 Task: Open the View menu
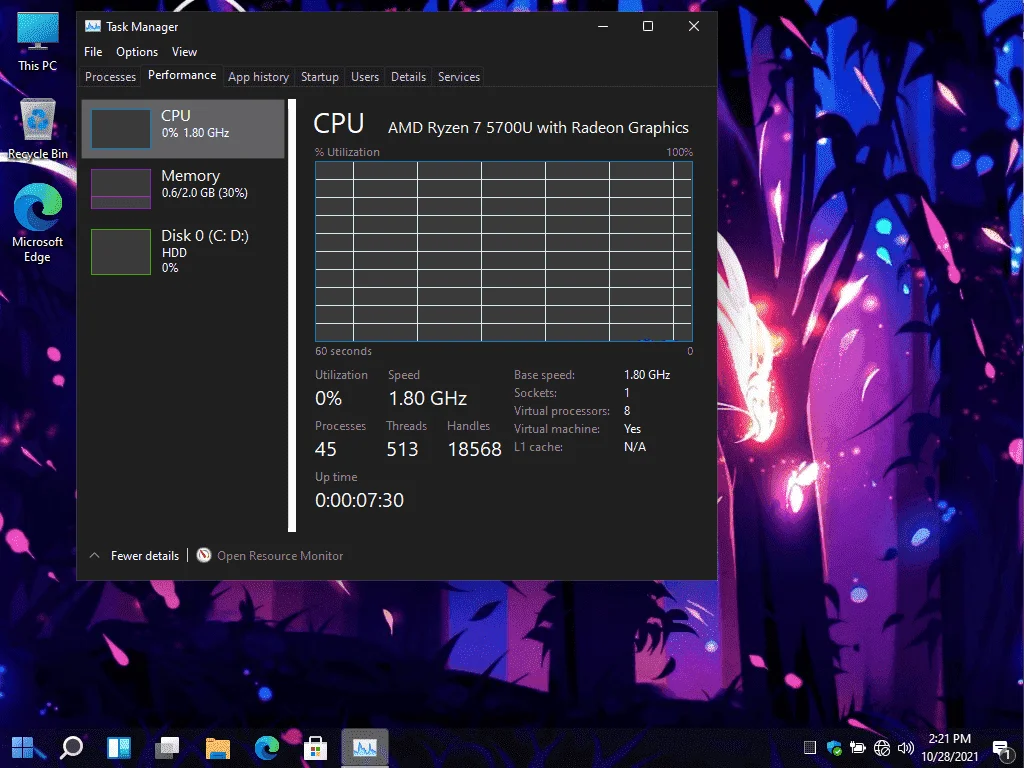184,52
